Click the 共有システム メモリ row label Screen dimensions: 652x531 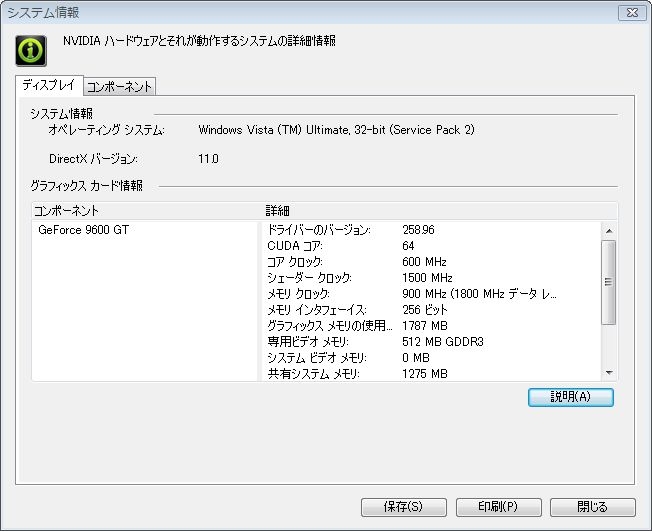(x=314, y=374)
